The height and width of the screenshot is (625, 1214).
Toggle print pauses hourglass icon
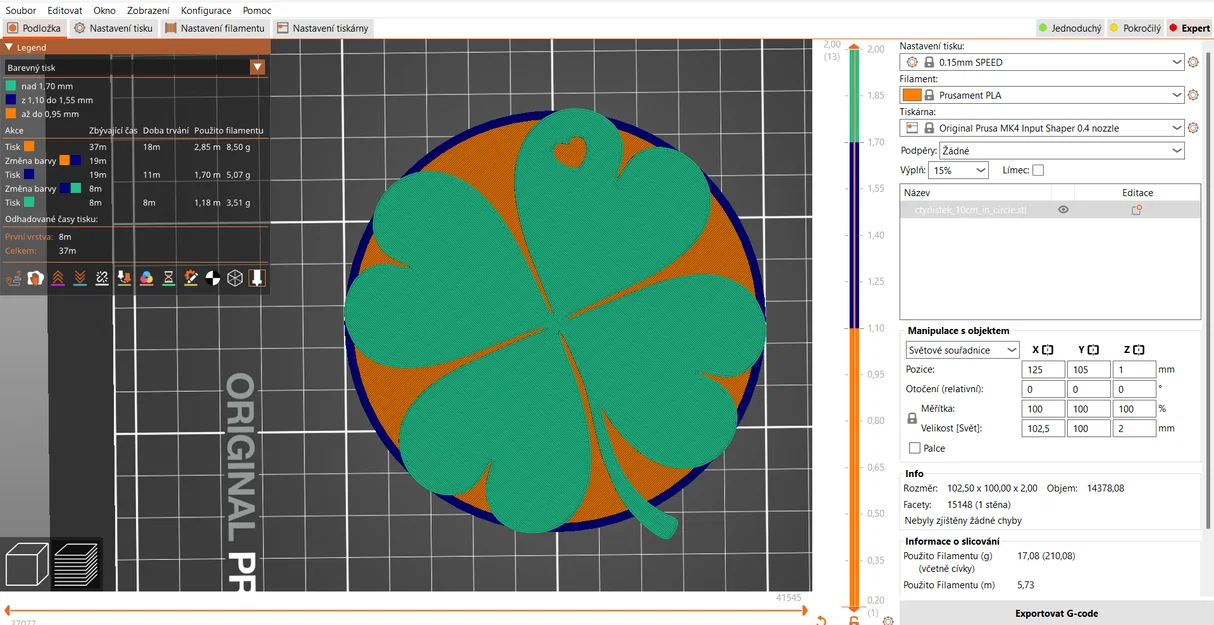(x=169, y=278)
